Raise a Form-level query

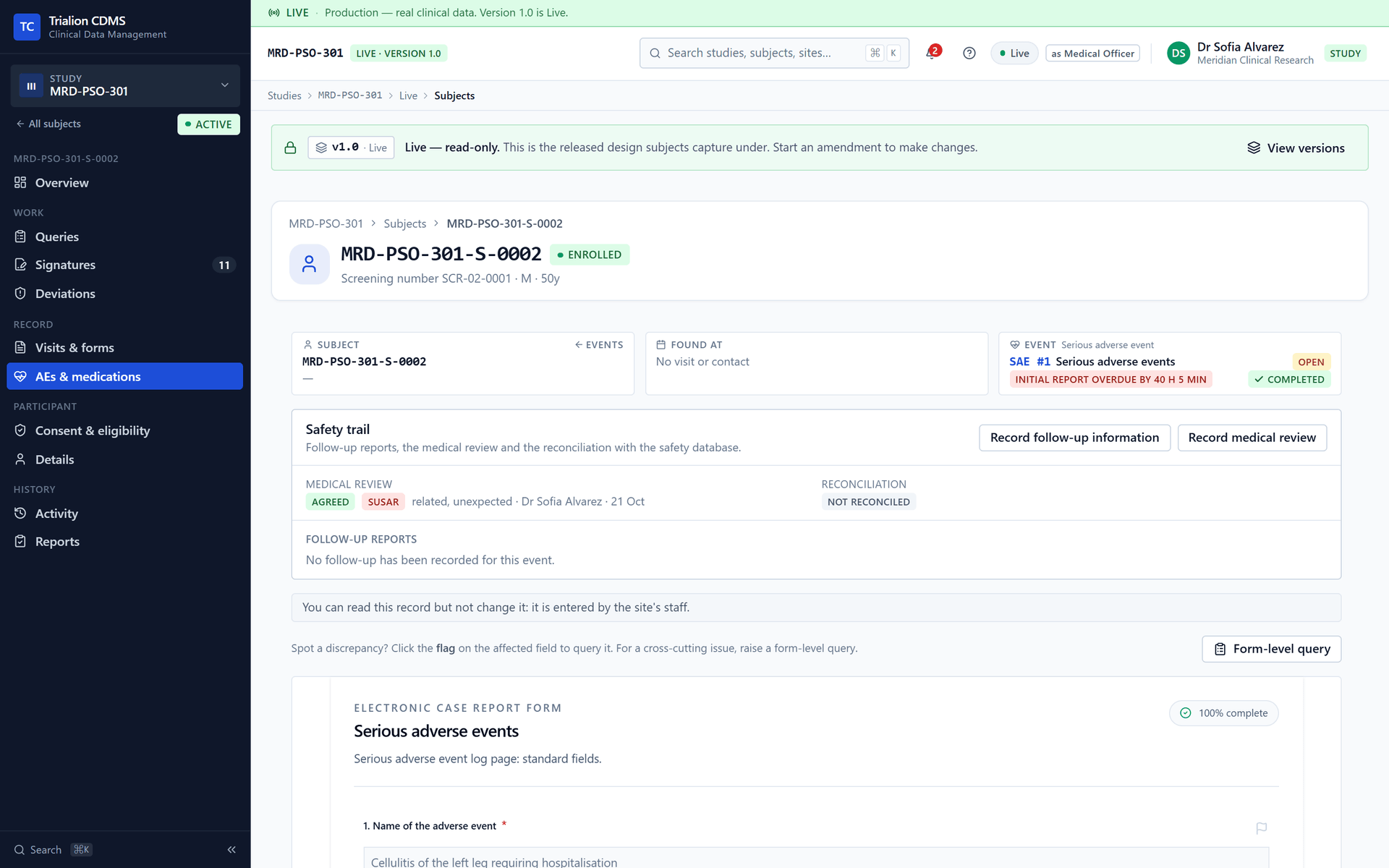[1271, 649]
